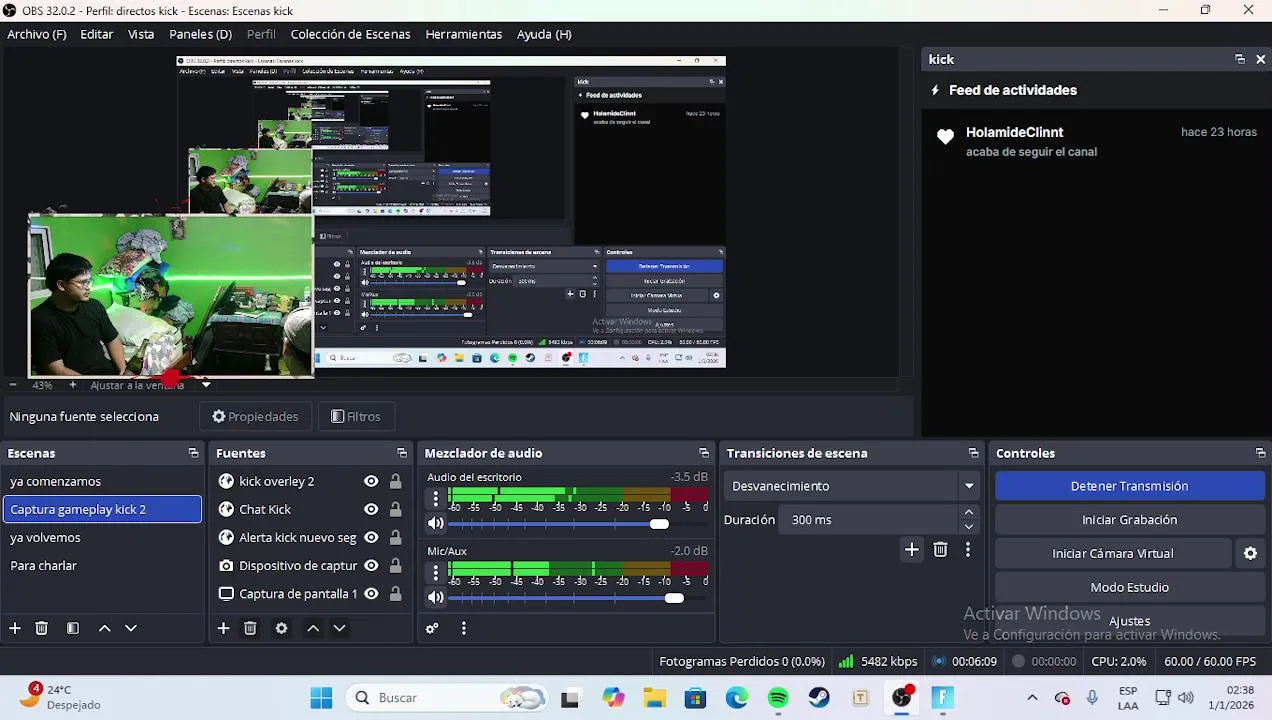1272x720 pixels.
Task: Float the Mezclador de audio dock
Action: coord(704,453)
